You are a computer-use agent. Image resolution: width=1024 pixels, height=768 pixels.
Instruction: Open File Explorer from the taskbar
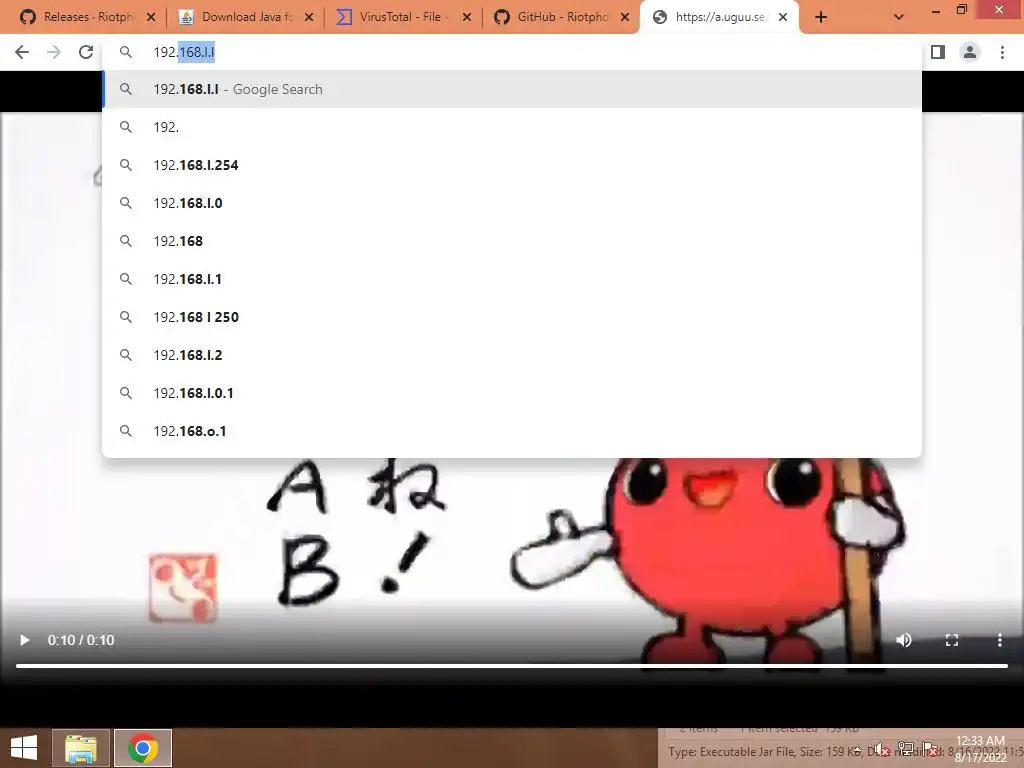tap(81, 748)
